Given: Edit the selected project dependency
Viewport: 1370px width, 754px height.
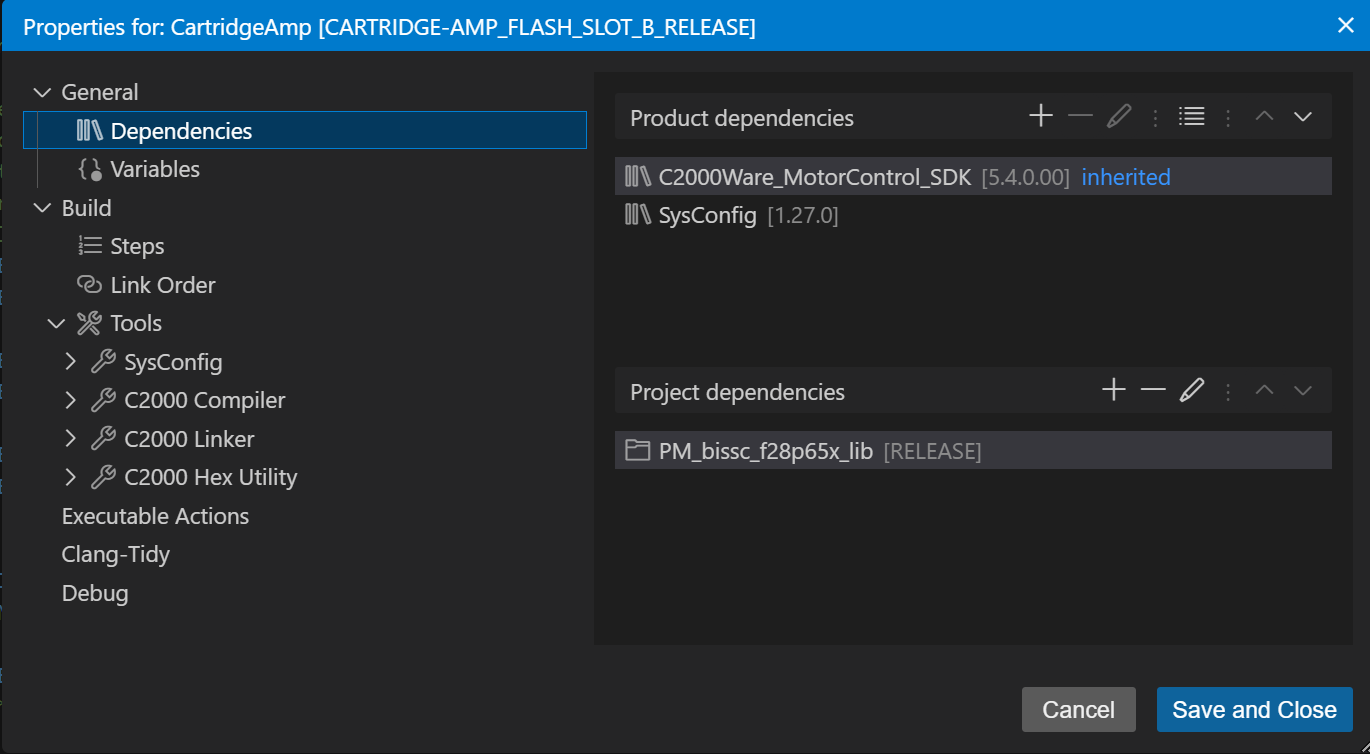Looking at the screenshot, I should tap(1191, 390).
